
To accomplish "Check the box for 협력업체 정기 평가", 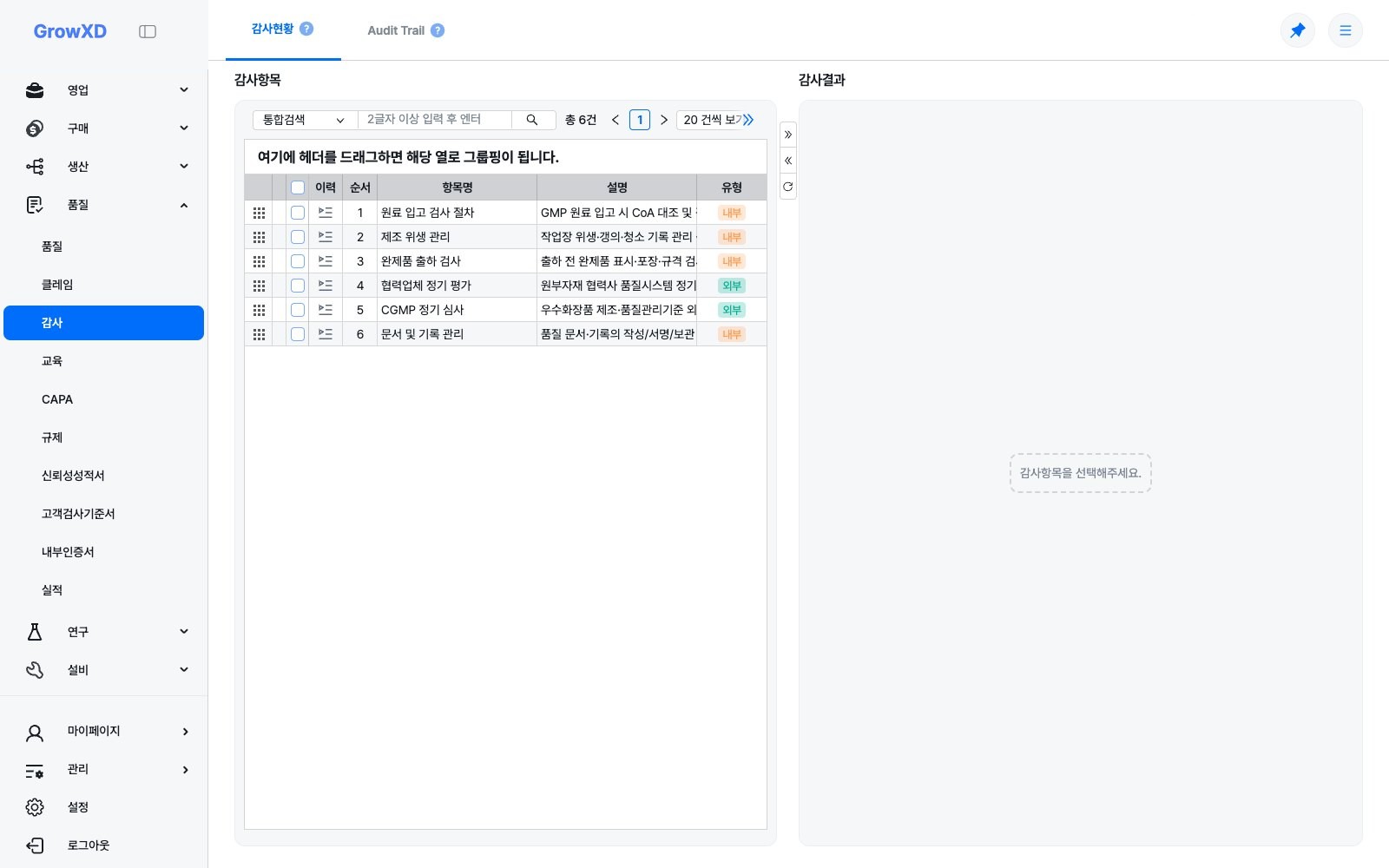I will click(x=298, y=286).
